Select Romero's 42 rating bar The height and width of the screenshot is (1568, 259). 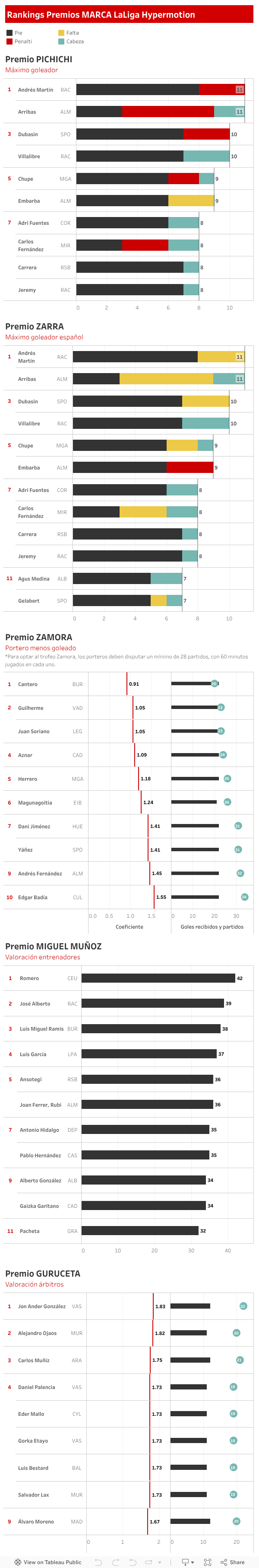coord(158,978)
